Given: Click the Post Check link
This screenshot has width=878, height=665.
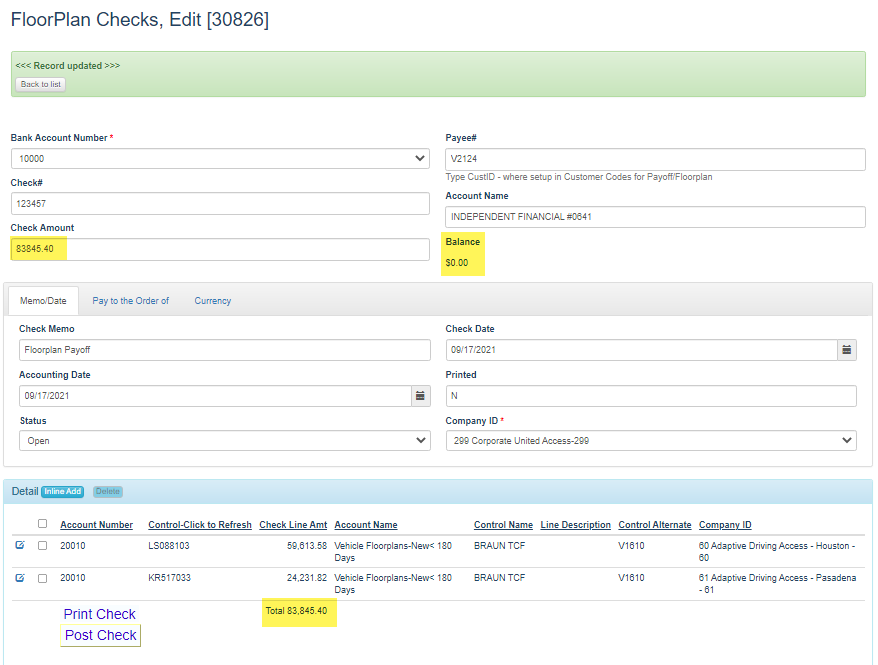Looking at the screenshot, I should pos(101,635).
